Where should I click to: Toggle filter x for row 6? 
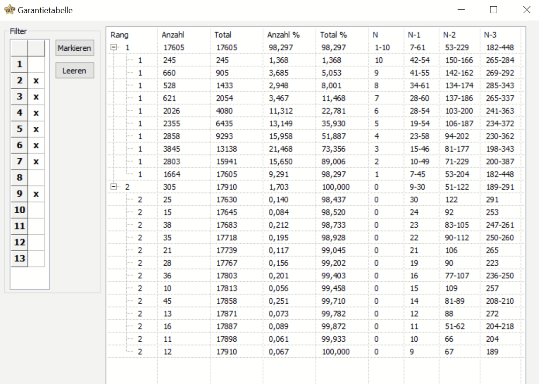[x=36, y=145]
